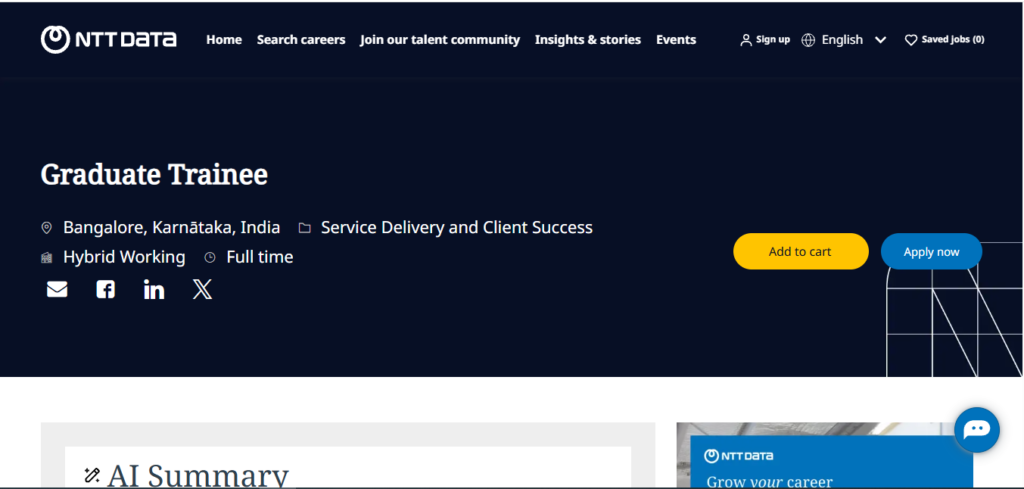Share job on Facebook icon
The height and width of the screenshot is (489, 1024).
pos(105,289)
